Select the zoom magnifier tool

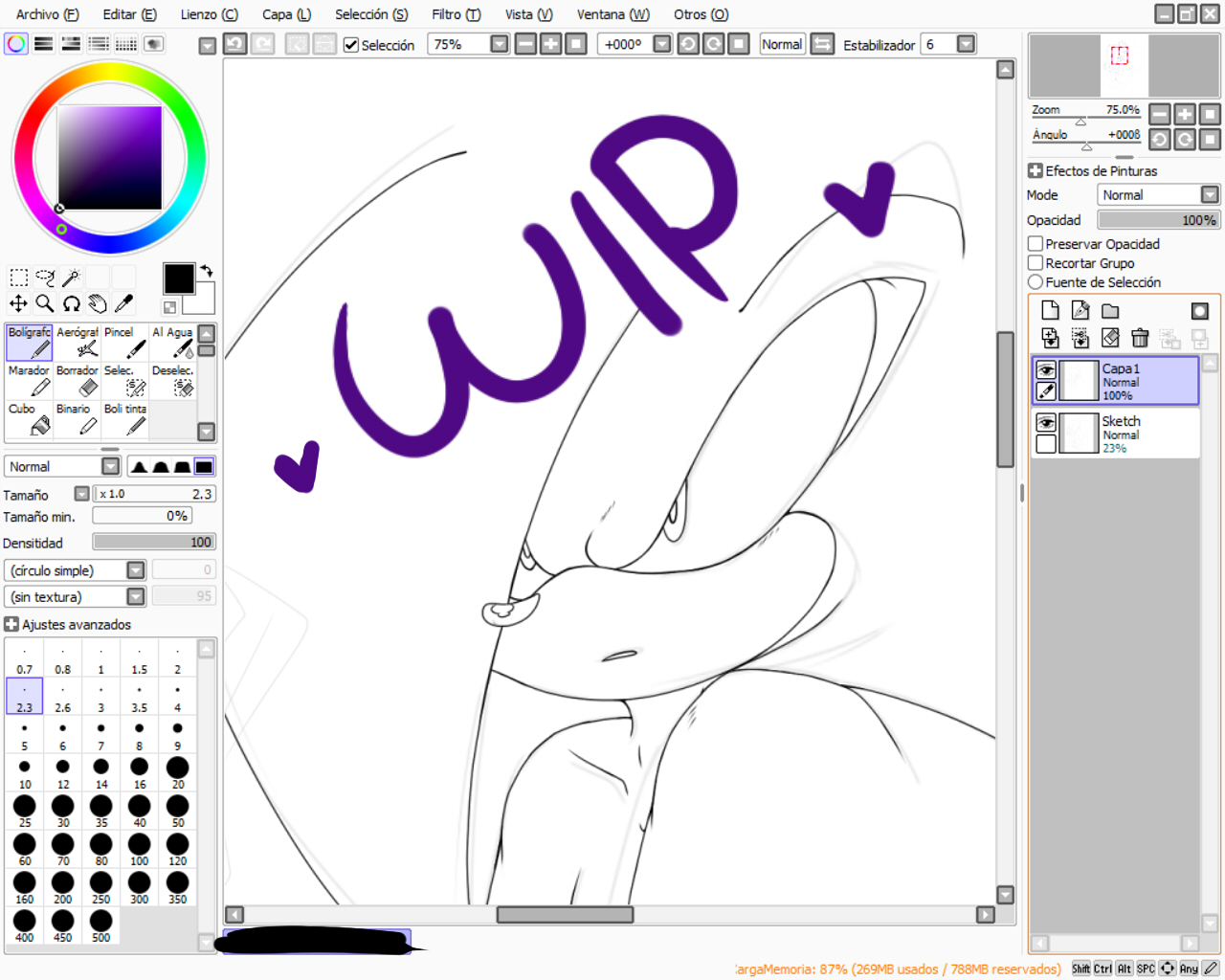[45, 303]
